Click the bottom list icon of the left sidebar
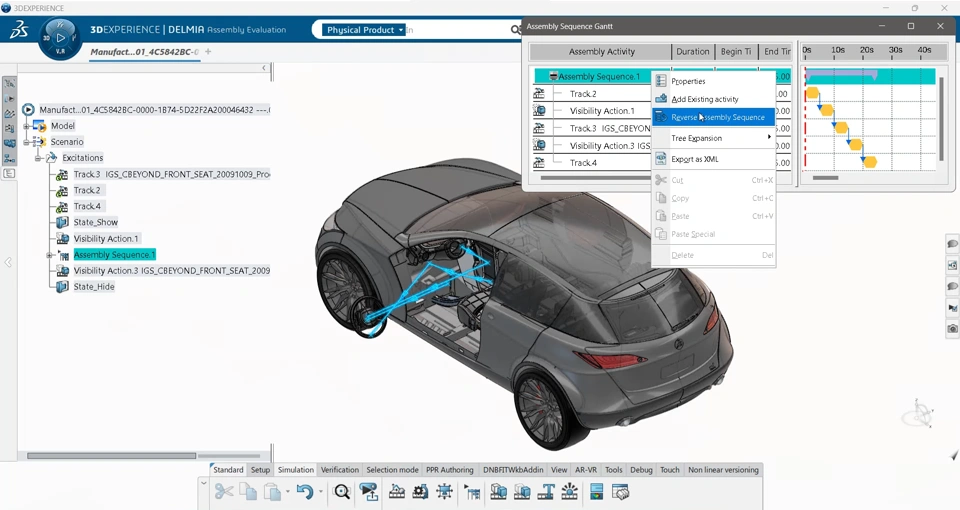 click(x=9, y=173)
